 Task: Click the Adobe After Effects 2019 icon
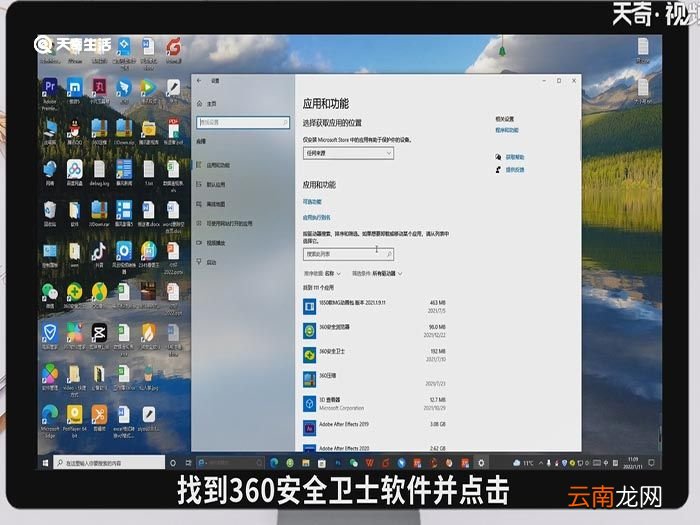tap(309, 428)
